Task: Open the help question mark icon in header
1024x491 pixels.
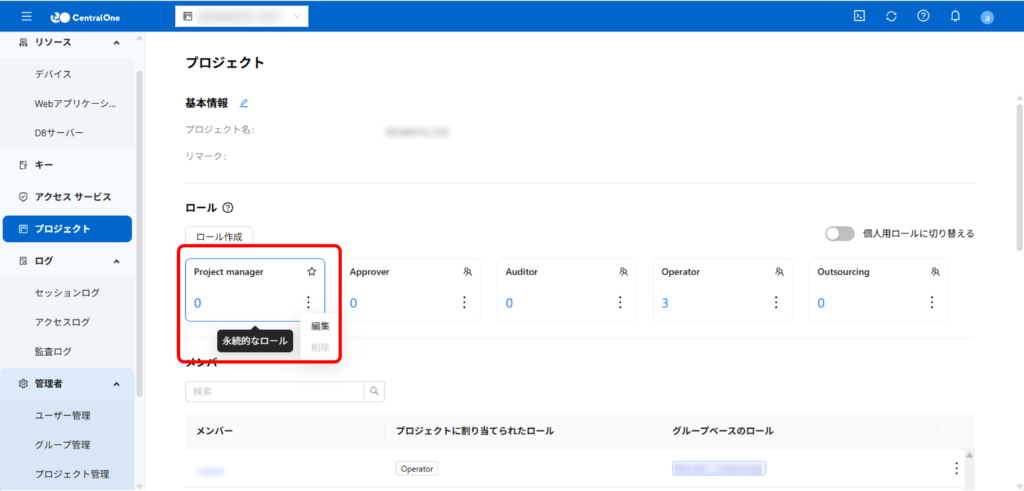Action: 923,16
